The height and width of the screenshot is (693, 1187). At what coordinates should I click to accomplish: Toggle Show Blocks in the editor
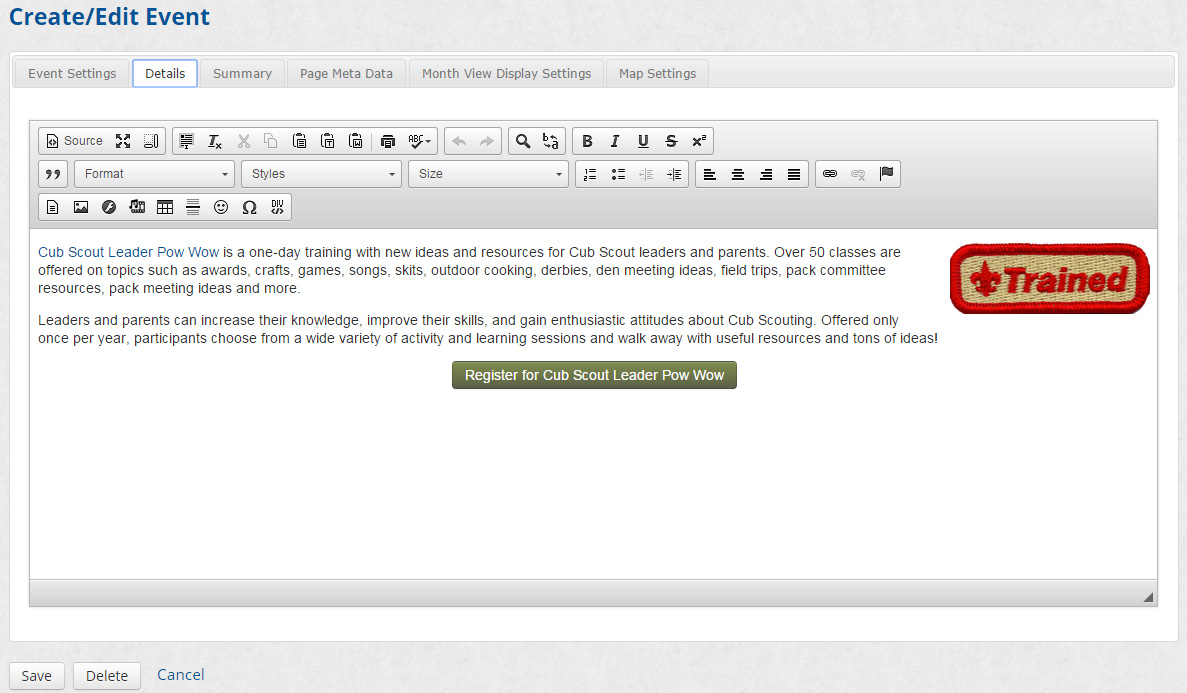(x=151, y=141)
